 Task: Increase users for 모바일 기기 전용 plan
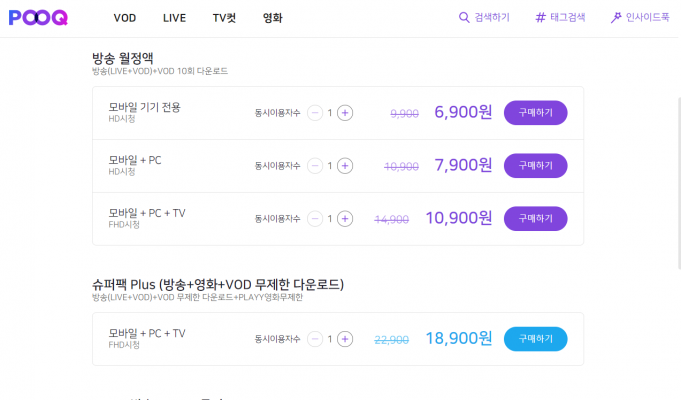pos(345,113)
